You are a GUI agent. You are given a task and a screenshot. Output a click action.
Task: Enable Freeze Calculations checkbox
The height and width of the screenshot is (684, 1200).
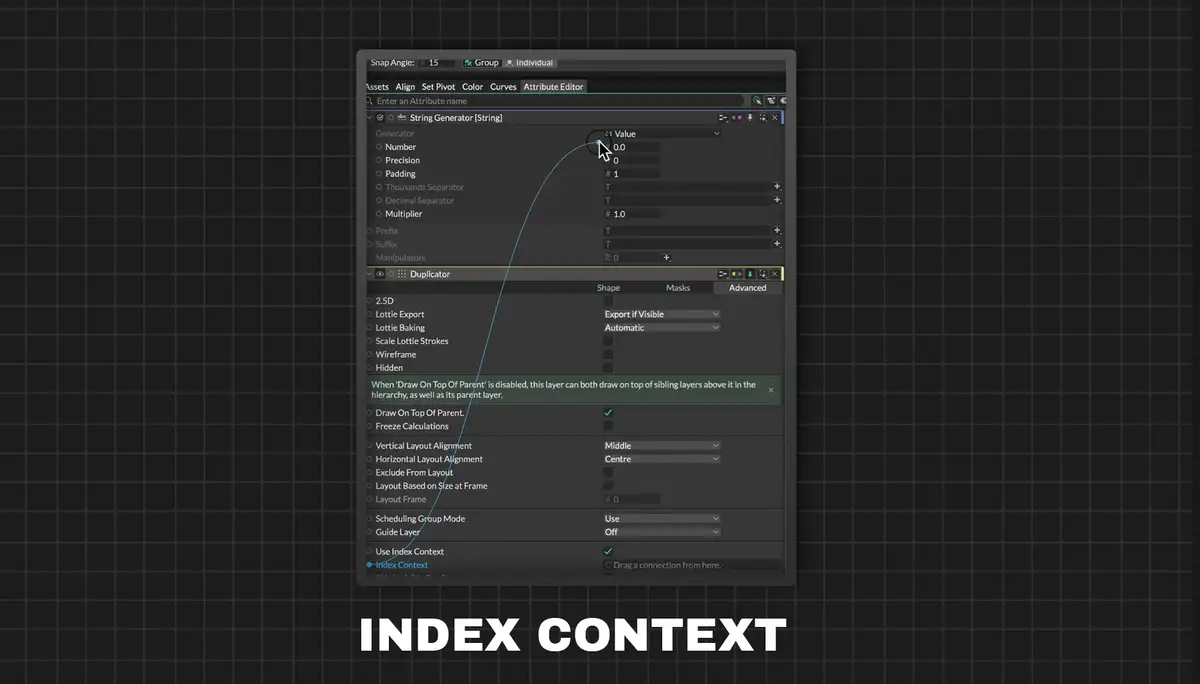[609, 426]
